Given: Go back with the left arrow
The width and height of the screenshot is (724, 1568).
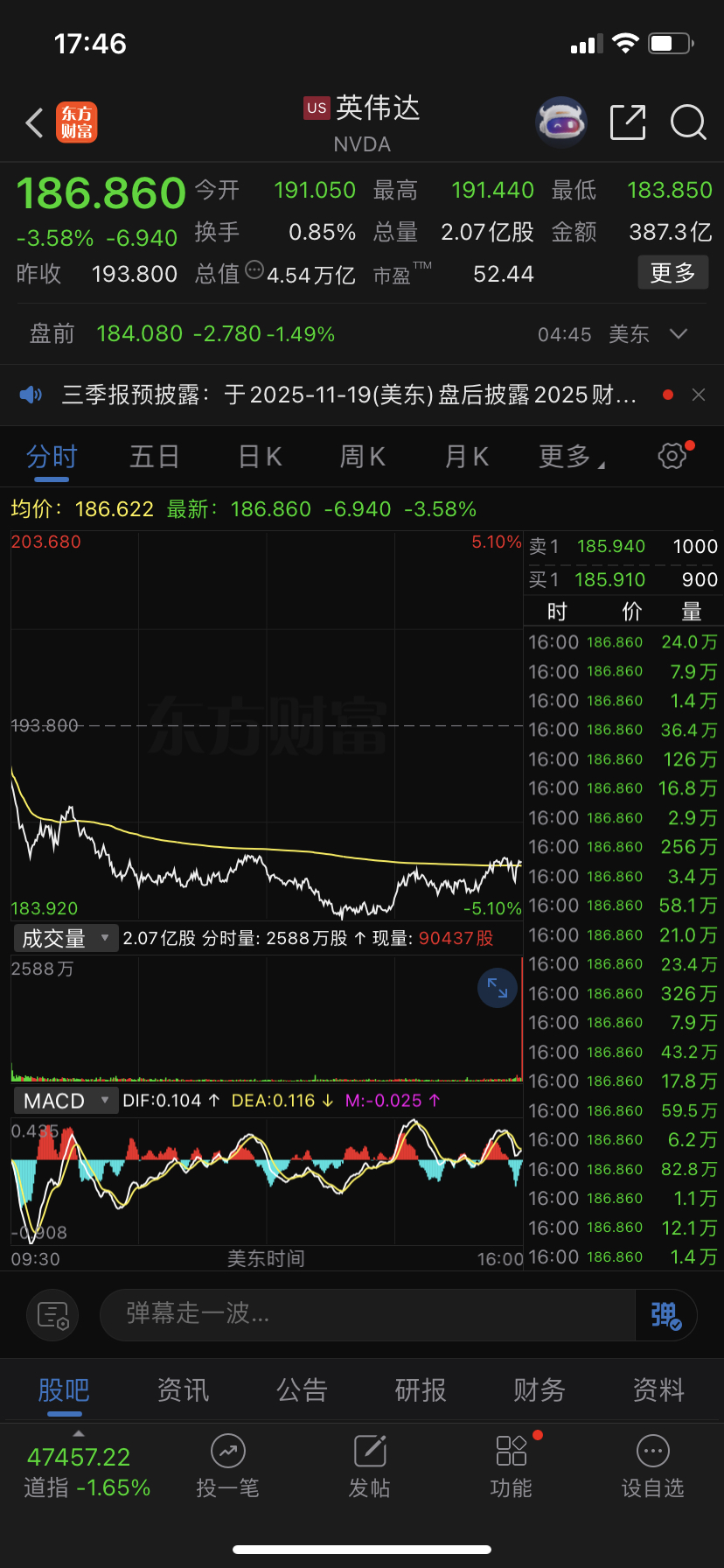Looking at the screenshot, I should (x=35, y=122).
